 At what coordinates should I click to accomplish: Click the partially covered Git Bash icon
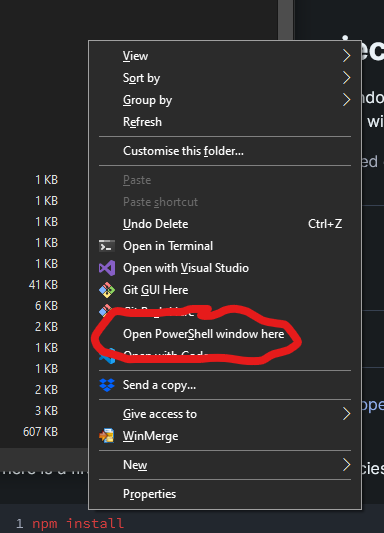pos(105,310)
